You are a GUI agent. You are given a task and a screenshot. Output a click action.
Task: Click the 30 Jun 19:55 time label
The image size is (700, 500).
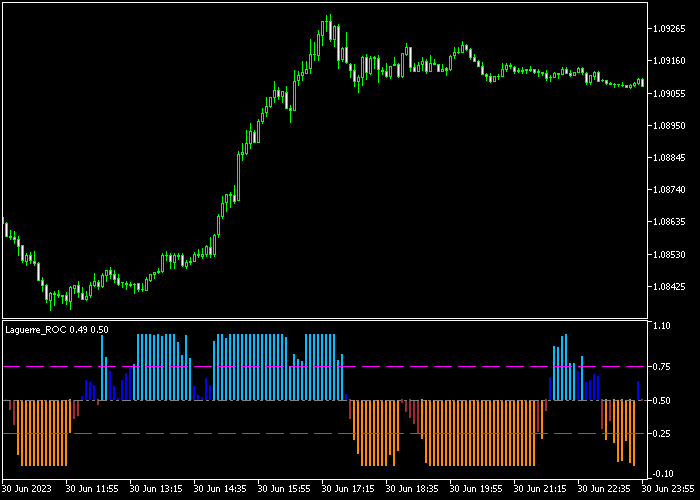pos(476,488)
